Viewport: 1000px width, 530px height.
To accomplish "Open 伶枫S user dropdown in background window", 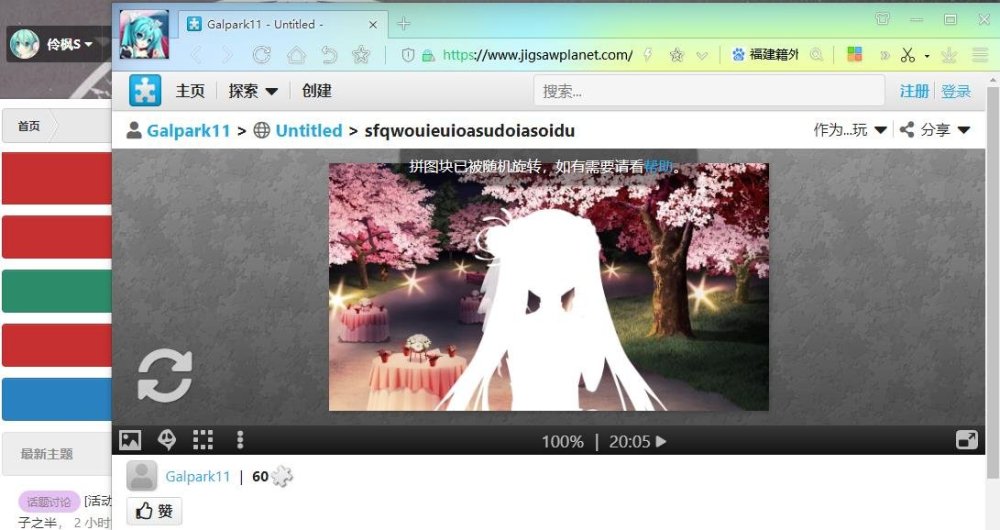I will click(x=55, y=44).
